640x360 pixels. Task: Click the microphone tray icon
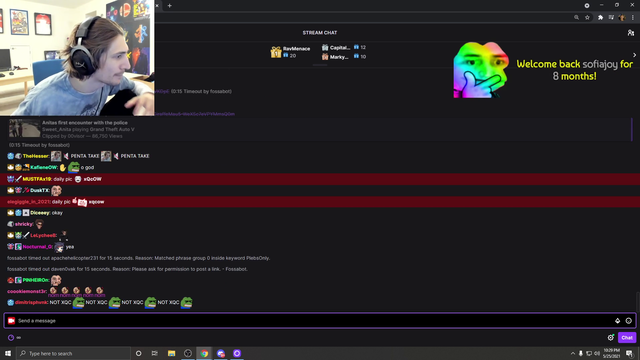click(x=581, y=353)
